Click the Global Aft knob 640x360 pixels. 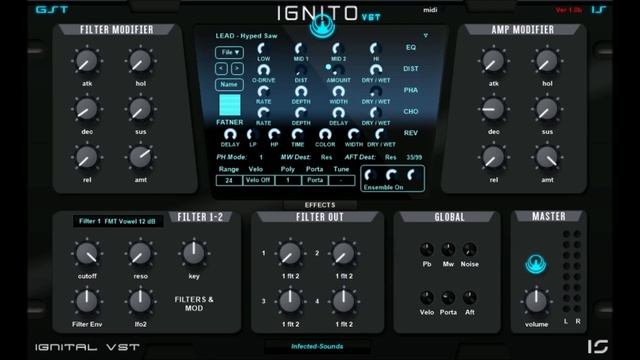tap(469, 298)
